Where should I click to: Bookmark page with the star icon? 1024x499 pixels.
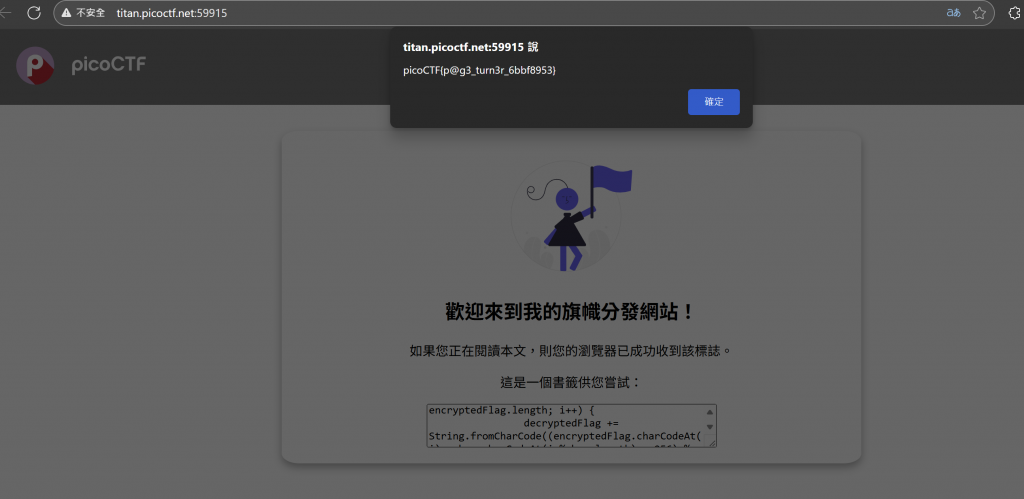979,13
